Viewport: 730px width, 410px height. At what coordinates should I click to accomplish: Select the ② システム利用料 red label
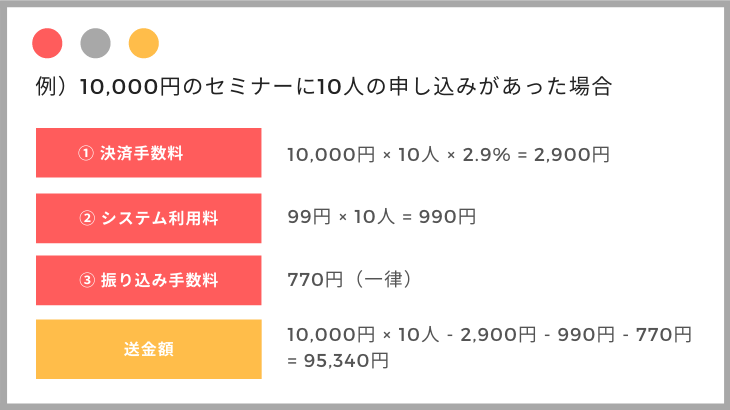click(149, 218)
